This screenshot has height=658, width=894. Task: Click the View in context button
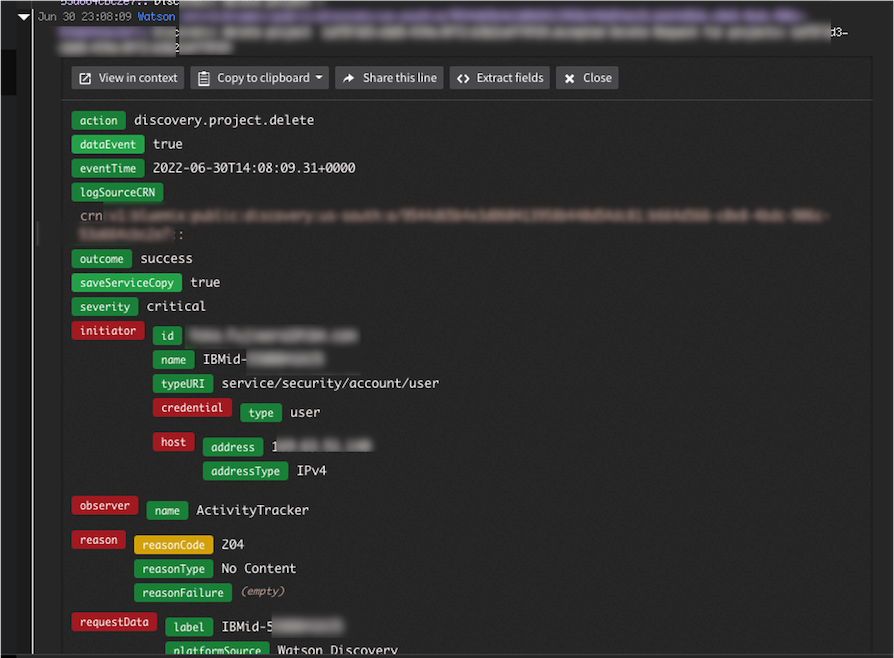click(x=127, y=77)
